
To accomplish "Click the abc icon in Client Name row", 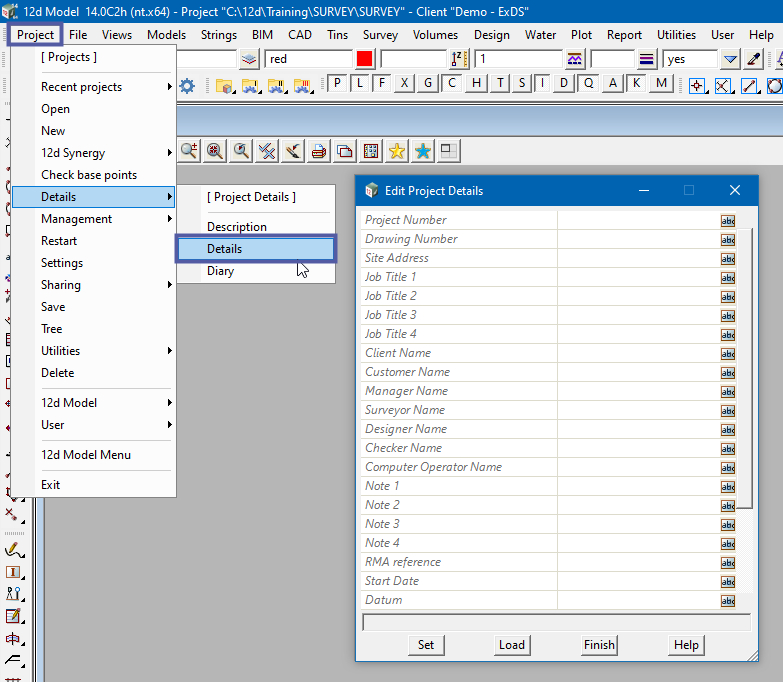I will 728,353.
